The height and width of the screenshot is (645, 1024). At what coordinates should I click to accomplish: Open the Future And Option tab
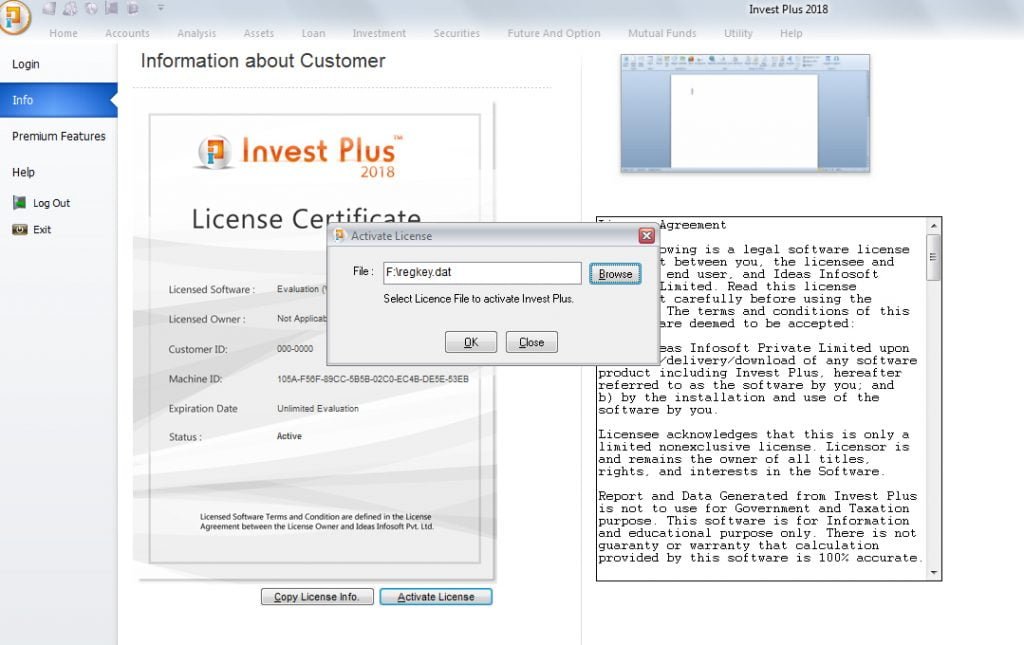554,33
